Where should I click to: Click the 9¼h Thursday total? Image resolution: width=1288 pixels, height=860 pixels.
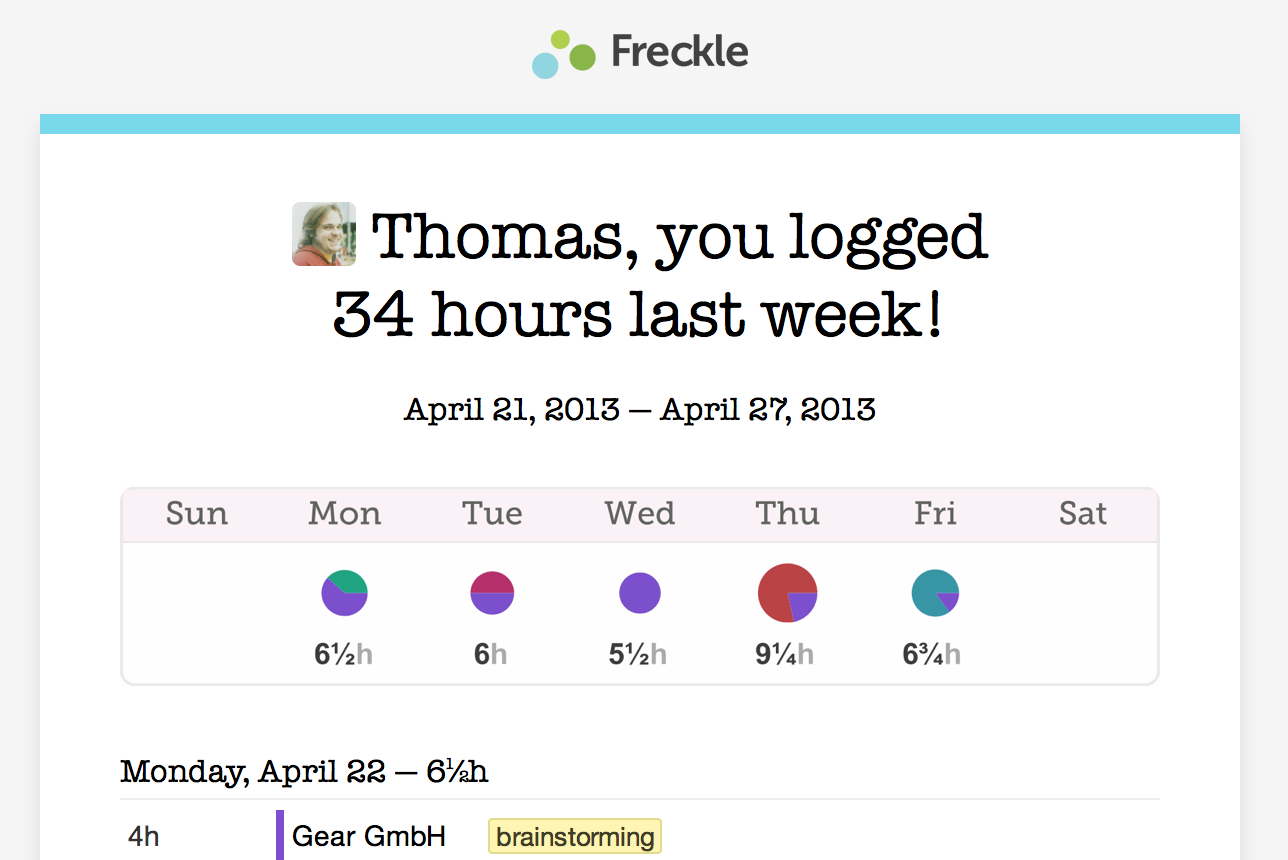pyautogui.click(x=785, y=655)
